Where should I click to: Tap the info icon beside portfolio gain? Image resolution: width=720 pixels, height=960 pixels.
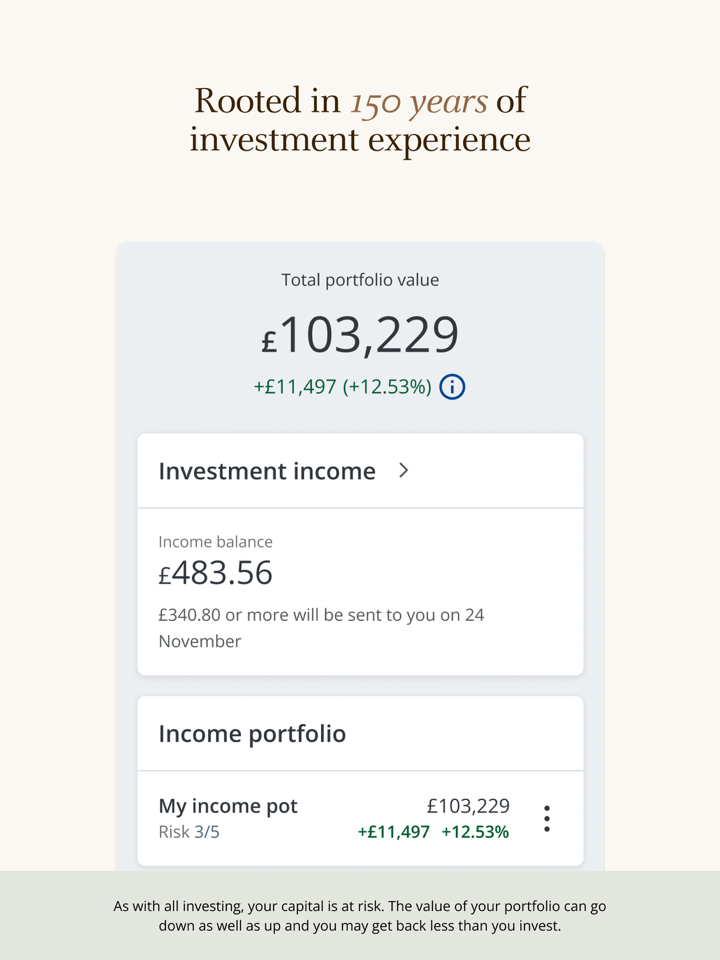[x=452, y=387]
